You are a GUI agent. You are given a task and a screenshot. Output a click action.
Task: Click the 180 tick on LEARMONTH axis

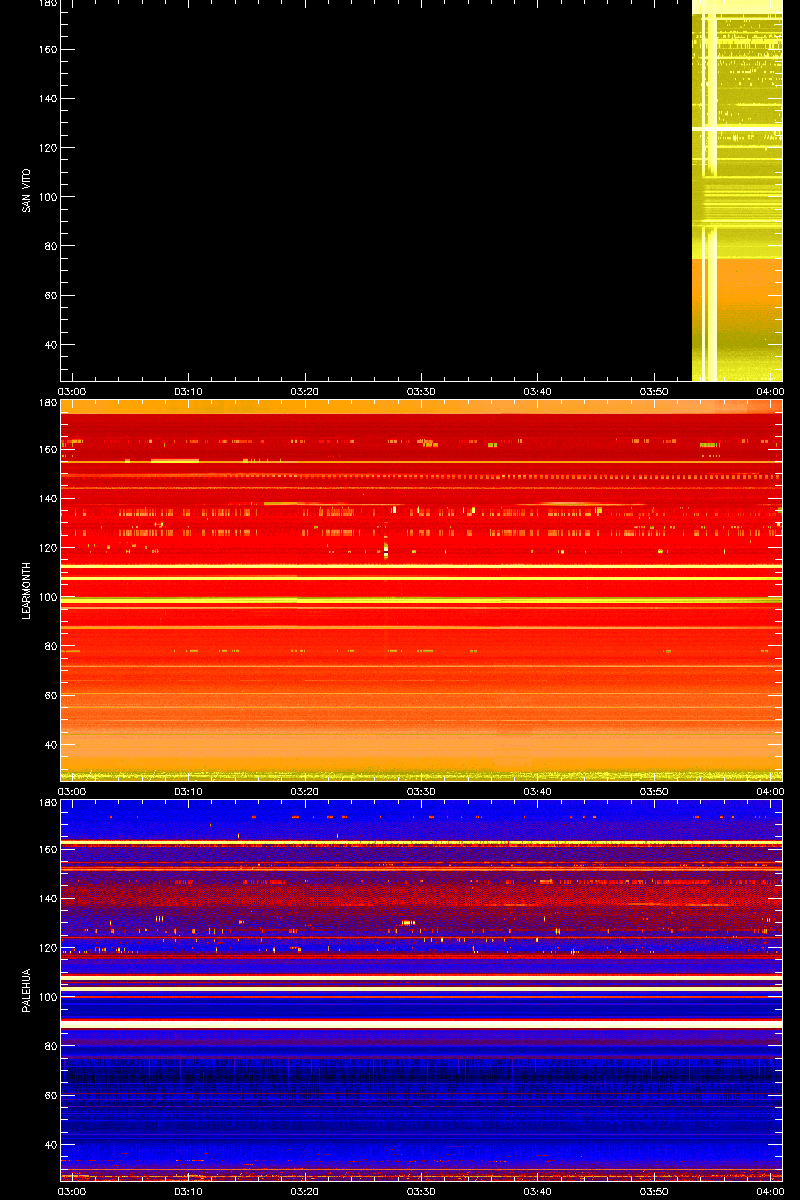pyautogui.click(x=46, y=404)
